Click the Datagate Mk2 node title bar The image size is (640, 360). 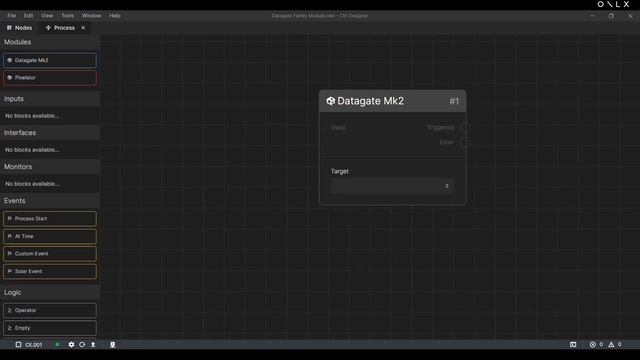[x=392, y=101]
